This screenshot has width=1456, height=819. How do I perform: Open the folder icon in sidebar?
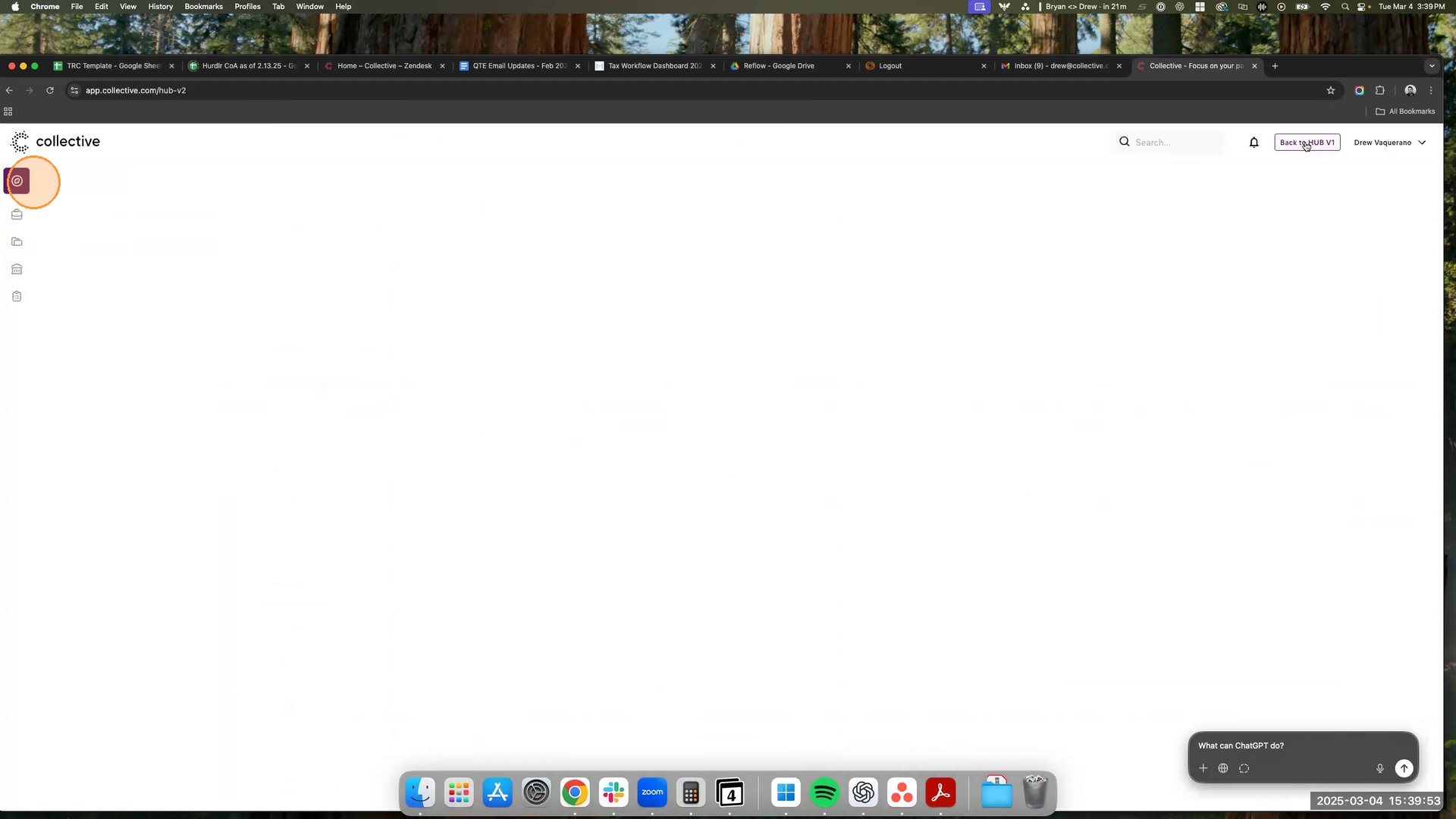click(x=17, y=242)
